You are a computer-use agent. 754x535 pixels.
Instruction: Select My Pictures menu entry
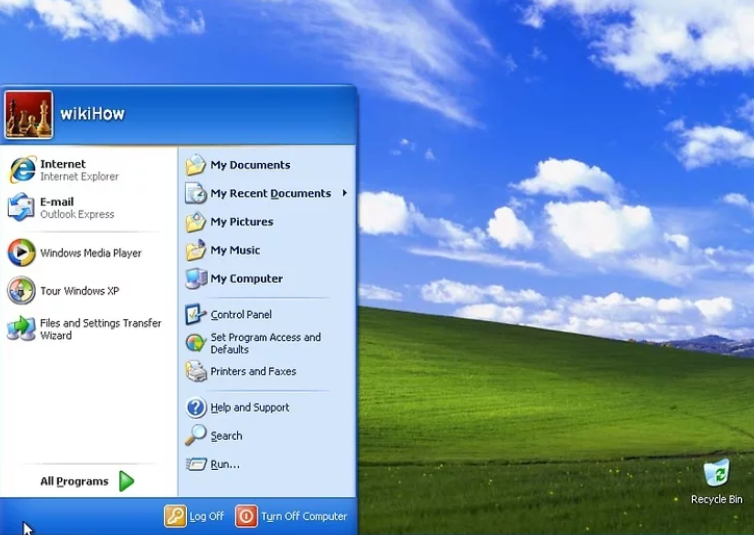(241, 222)
